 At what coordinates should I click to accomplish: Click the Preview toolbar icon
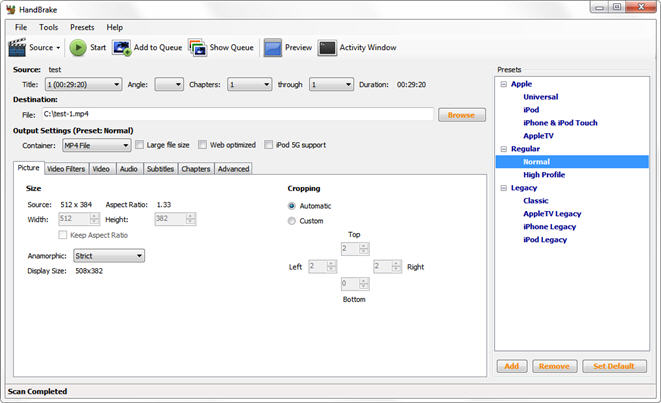(x=272, y=47)
